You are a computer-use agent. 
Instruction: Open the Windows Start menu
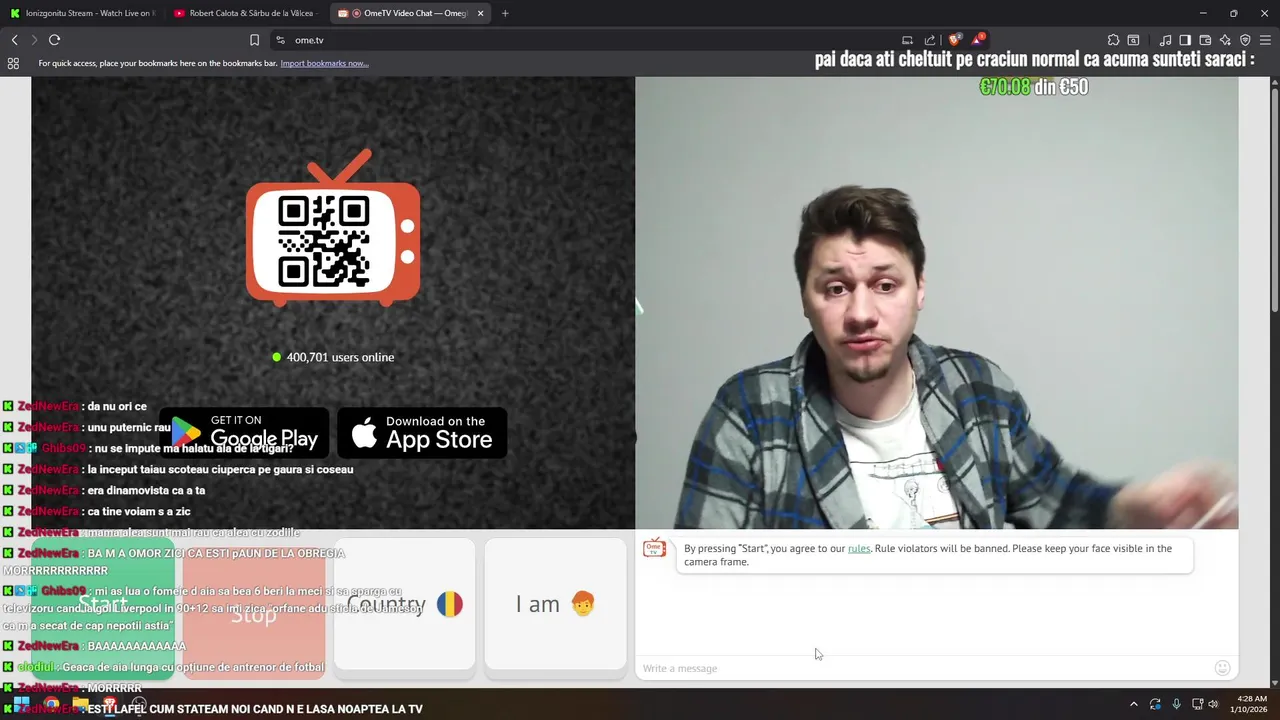click(21, 704)
